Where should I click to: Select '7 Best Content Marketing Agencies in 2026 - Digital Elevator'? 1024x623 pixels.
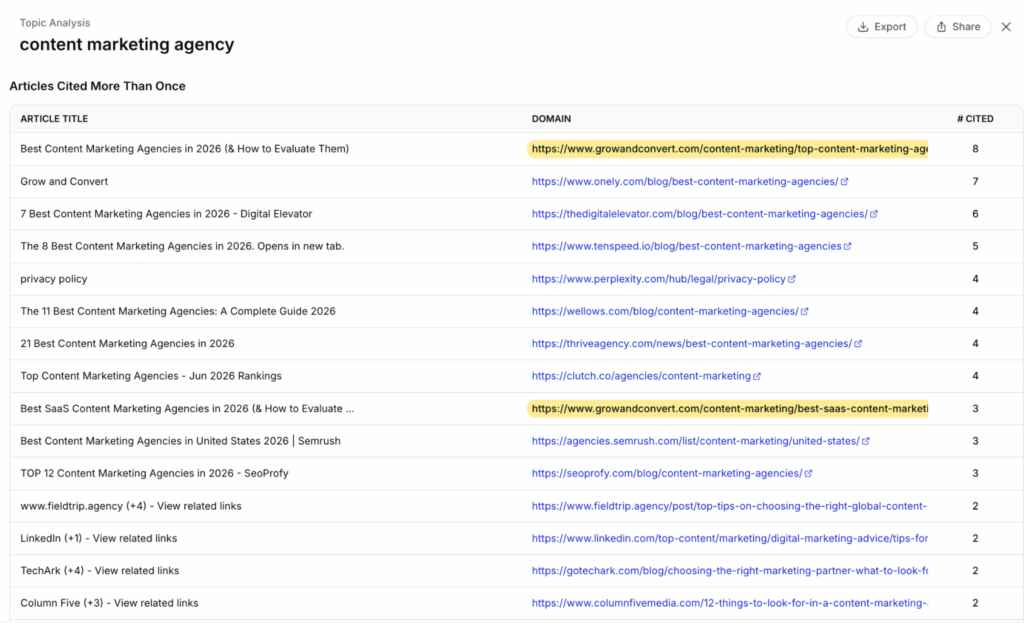pyautogui.click(x=166, y=214)
